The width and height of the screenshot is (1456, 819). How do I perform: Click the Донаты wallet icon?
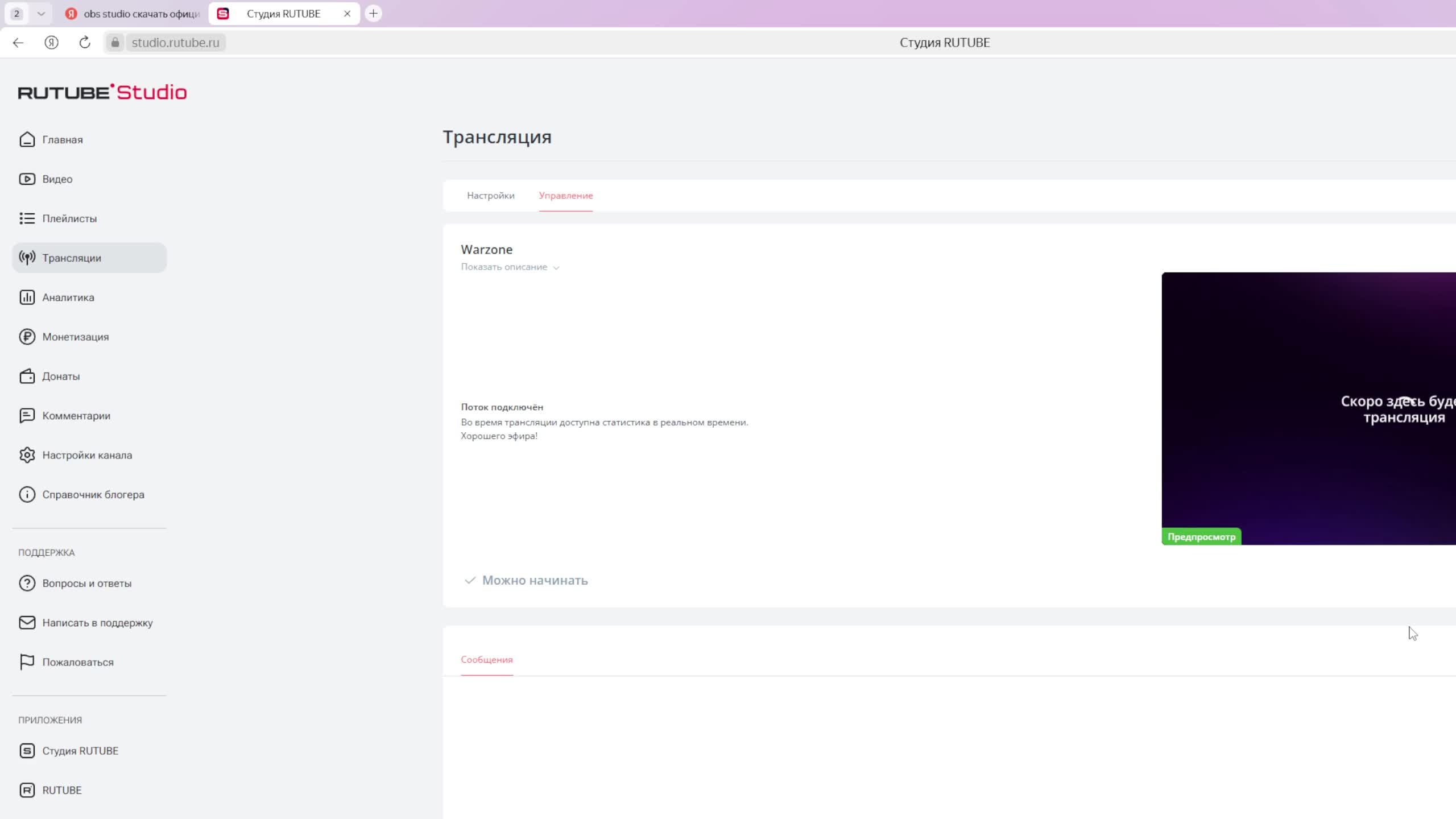[27, 376]
